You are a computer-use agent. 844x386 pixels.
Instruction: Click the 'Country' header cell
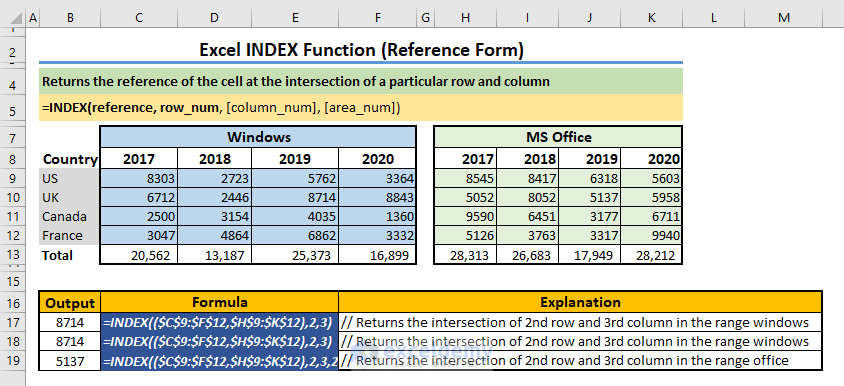coord(70,159)
